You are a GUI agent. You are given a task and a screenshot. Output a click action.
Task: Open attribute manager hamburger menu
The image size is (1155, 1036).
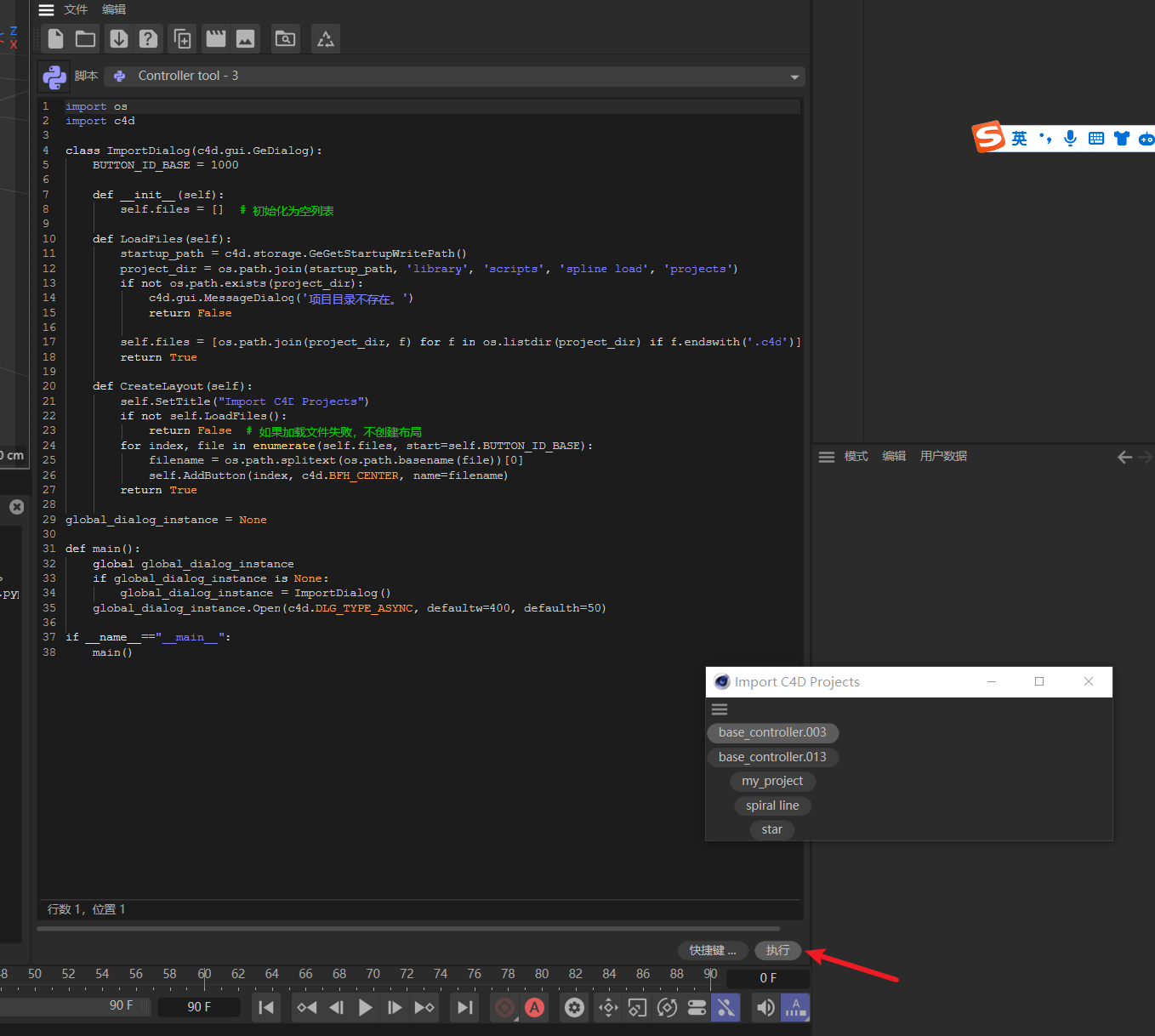pyautogui.click(x=827, y=457)
